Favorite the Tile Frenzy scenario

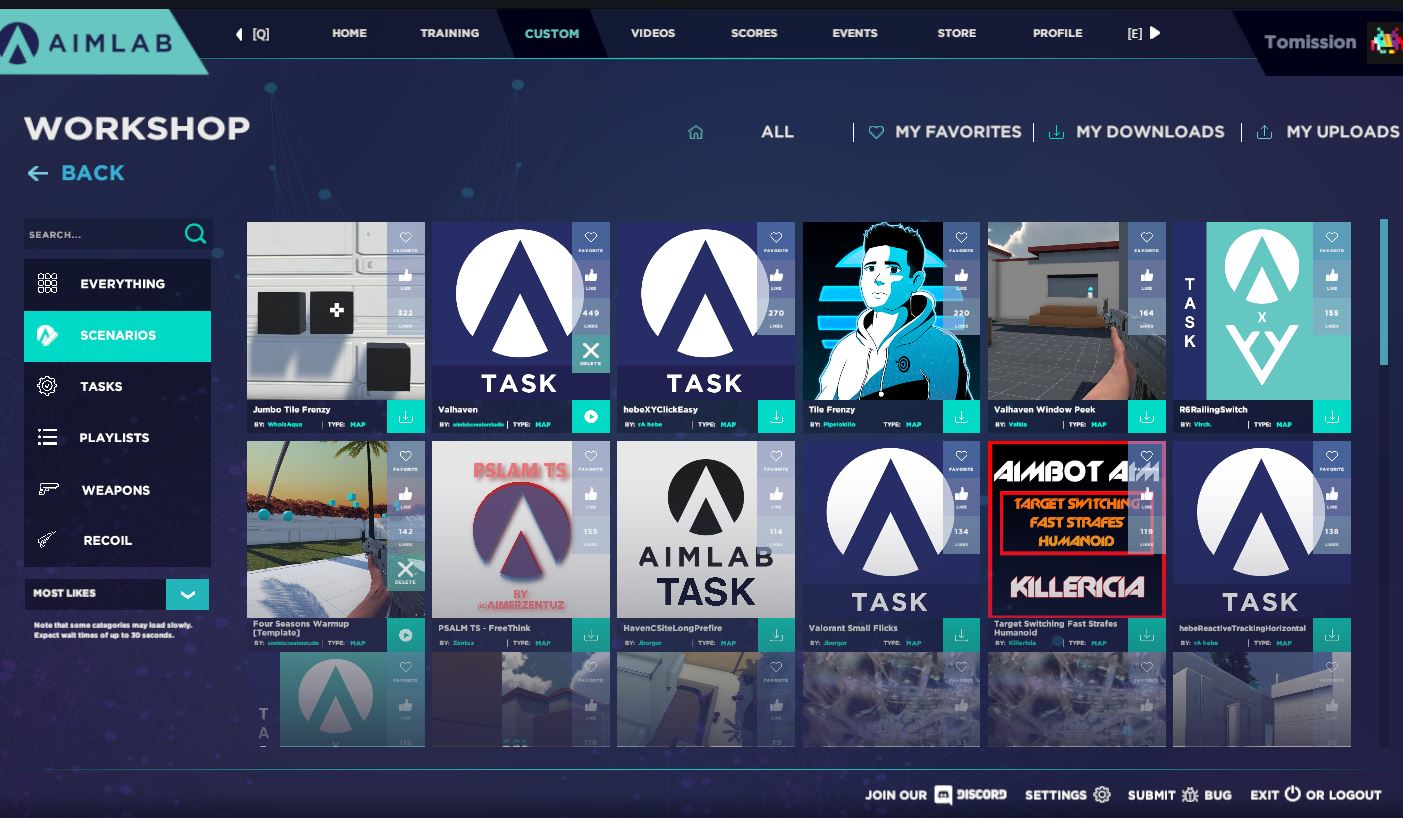pos(961,240)
